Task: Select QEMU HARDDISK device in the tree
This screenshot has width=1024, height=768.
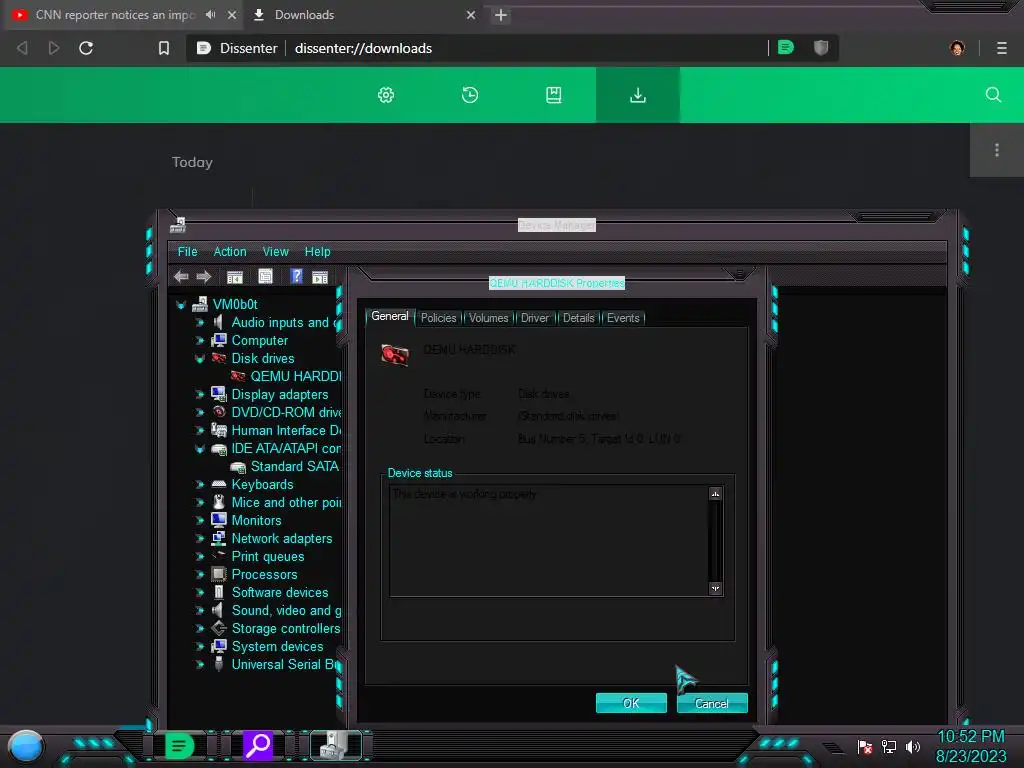Action: coord(295,377)
